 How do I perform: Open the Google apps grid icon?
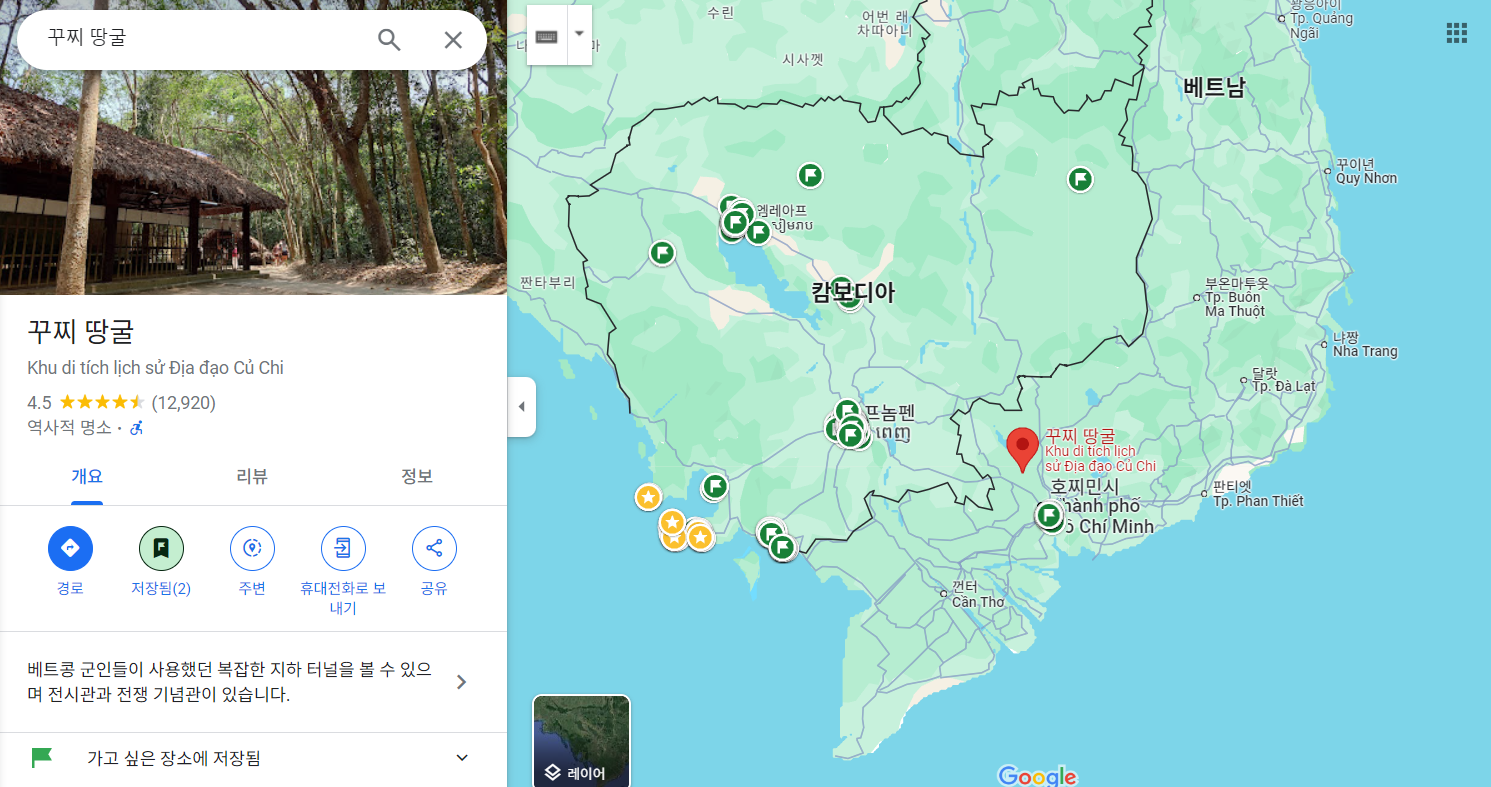[x=1457, y=33]
